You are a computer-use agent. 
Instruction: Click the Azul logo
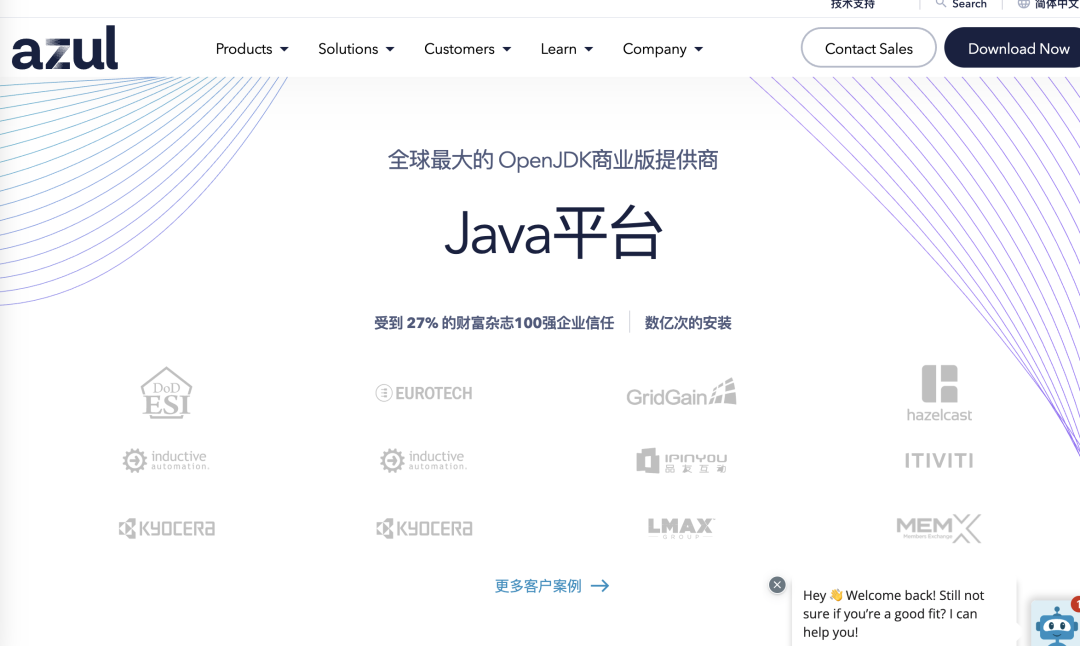pyautogui.click(x=64, y=47)
